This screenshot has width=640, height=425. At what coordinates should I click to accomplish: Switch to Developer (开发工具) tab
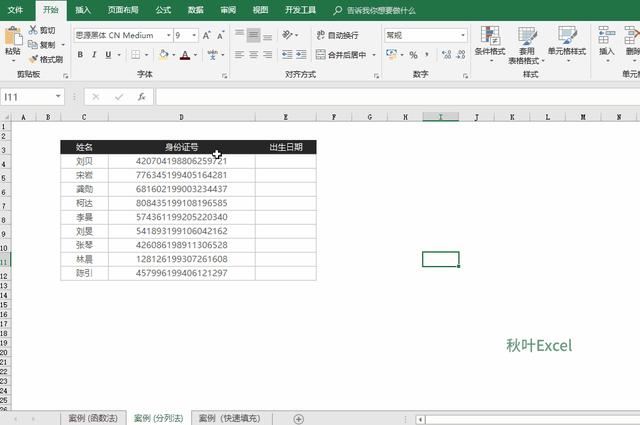tap(300, 10)
